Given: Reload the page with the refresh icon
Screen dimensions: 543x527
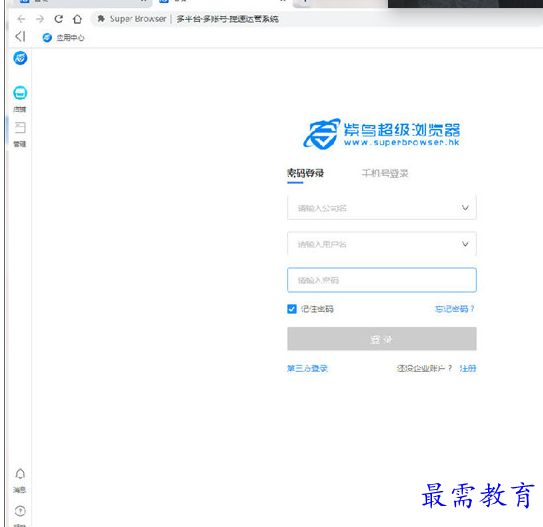Looking at the screenshot, I should coord(59,19).
